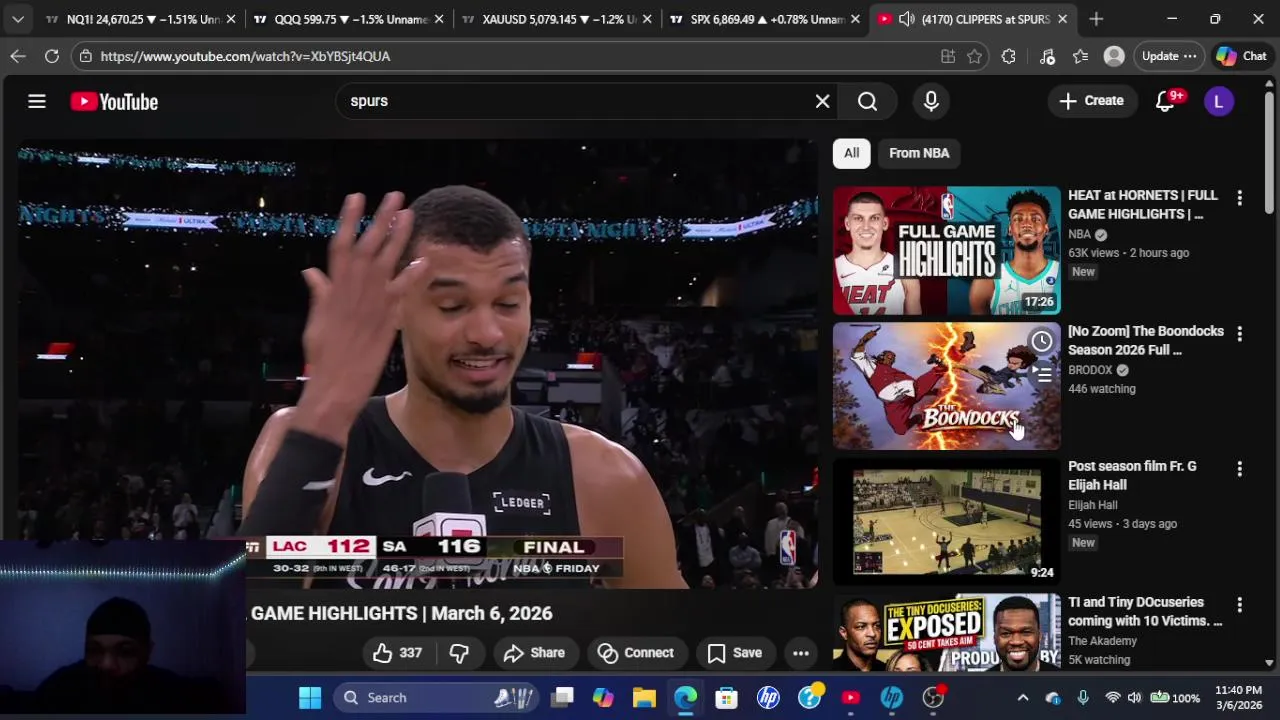The height and width of the screenshot is (720, 1280).
Task: Open Copilot Chat in the browser toolbar
Action: coord(1241,56)
